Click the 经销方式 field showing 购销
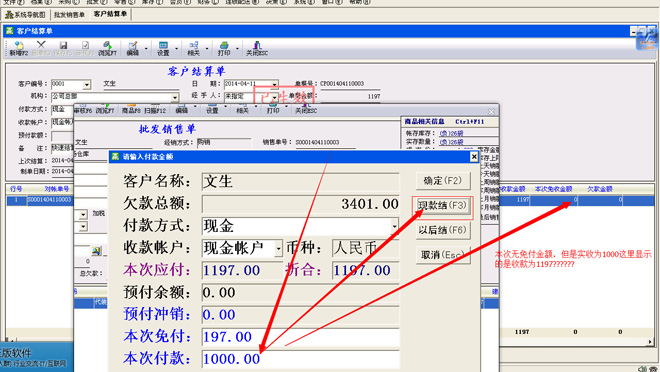 coord(224,142)
